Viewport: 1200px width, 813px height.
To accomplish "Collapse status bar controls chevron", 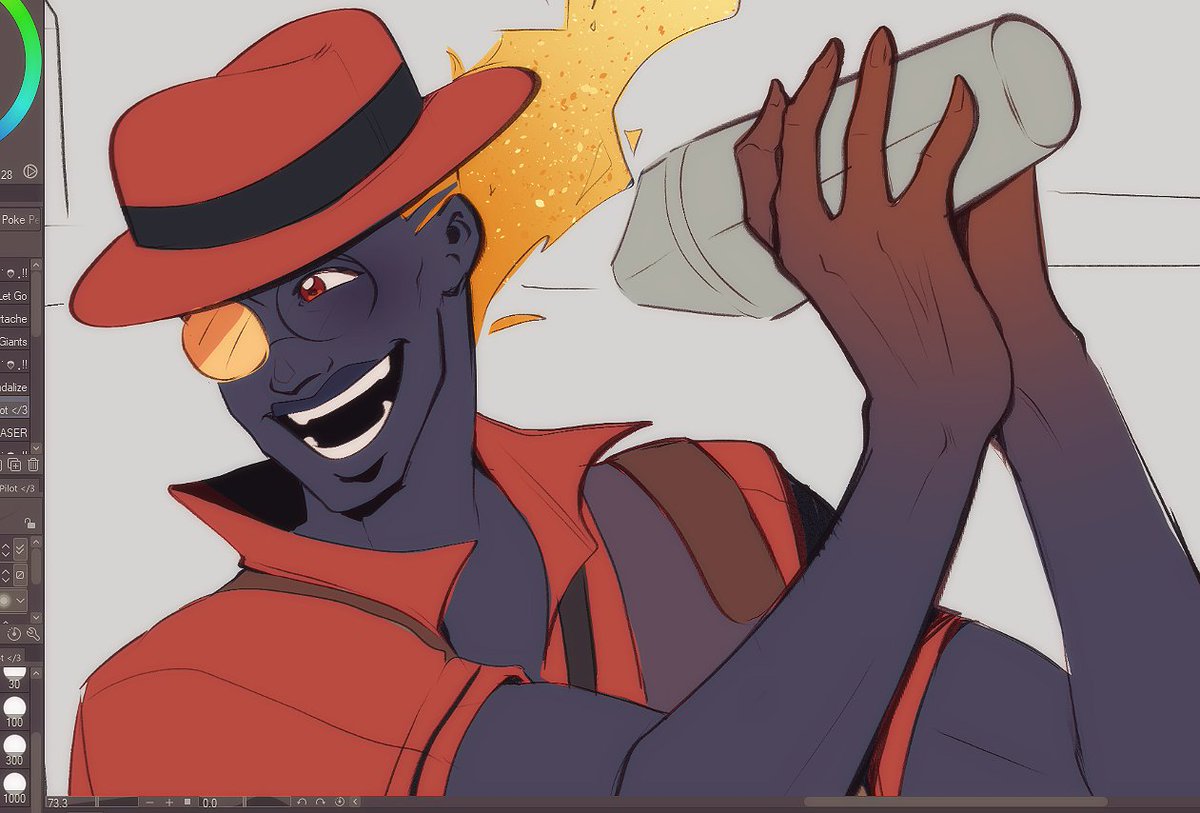I will [x=355, y=802].
